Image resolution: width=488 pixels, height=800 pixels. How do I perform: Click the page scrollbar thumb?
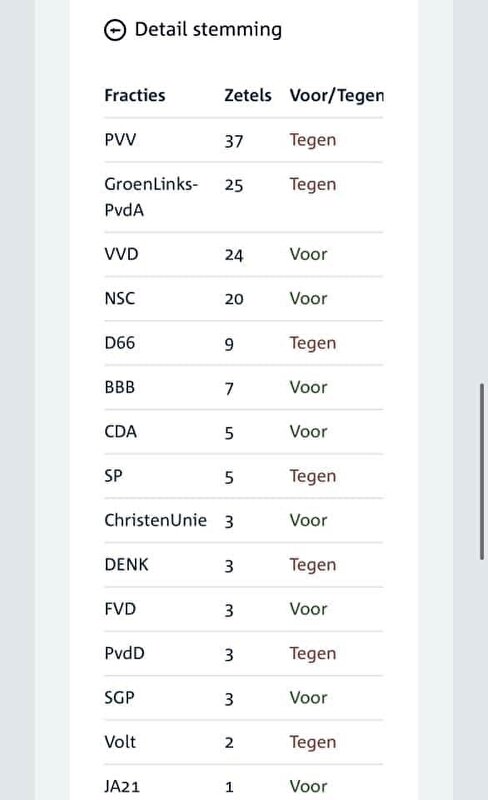point(481,471)
